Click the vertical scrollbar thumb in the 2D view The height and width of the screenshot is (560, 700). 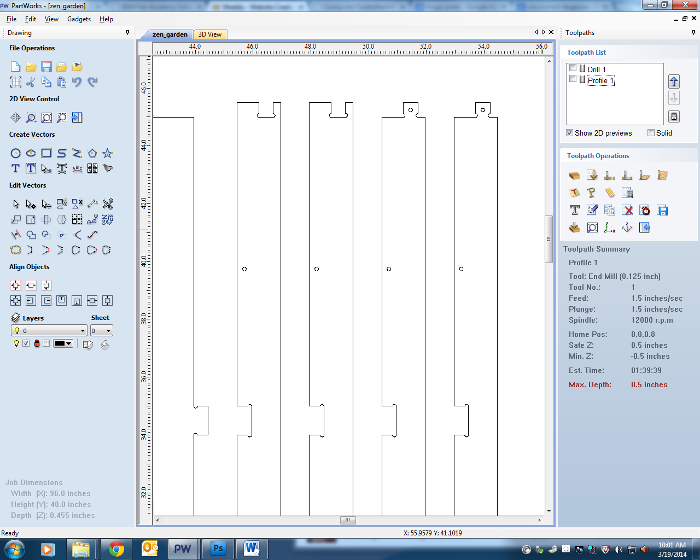(x=549, y=239)
